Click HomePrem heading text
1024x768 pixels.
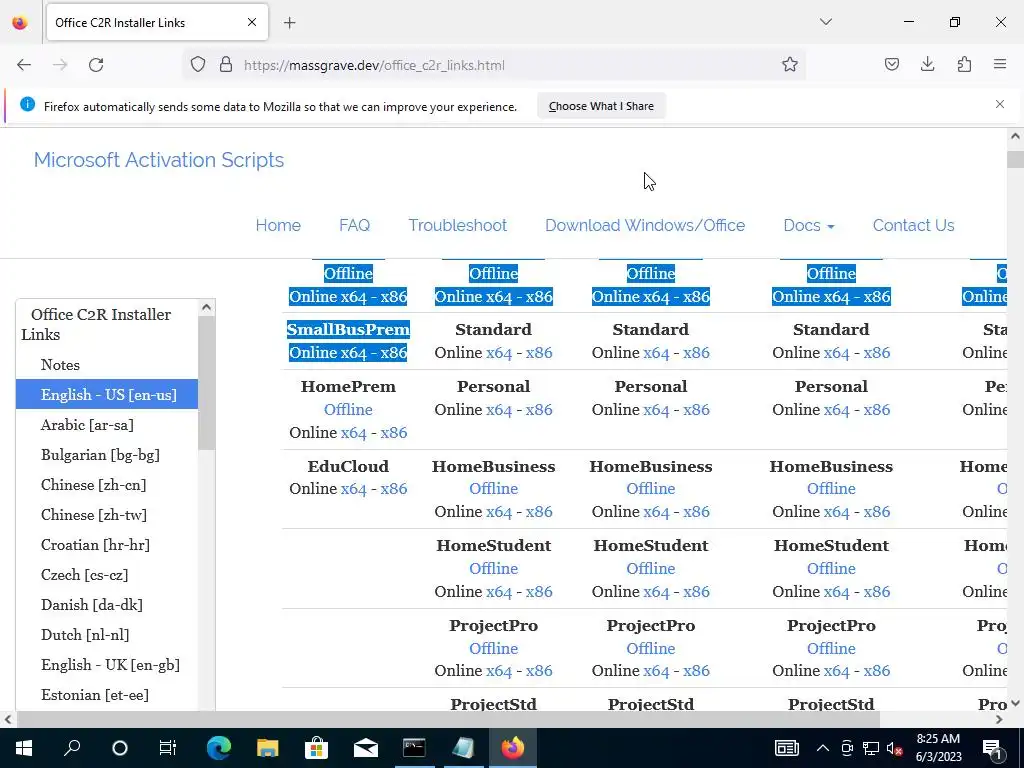click(348, 387)
